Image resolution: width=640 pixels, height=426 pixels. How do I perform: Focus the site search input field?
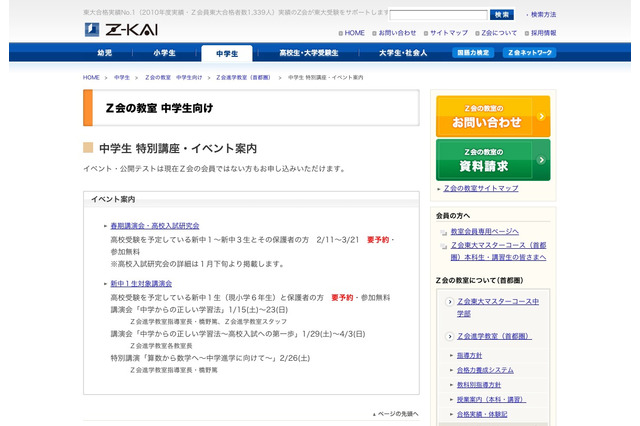pos(438,16)
